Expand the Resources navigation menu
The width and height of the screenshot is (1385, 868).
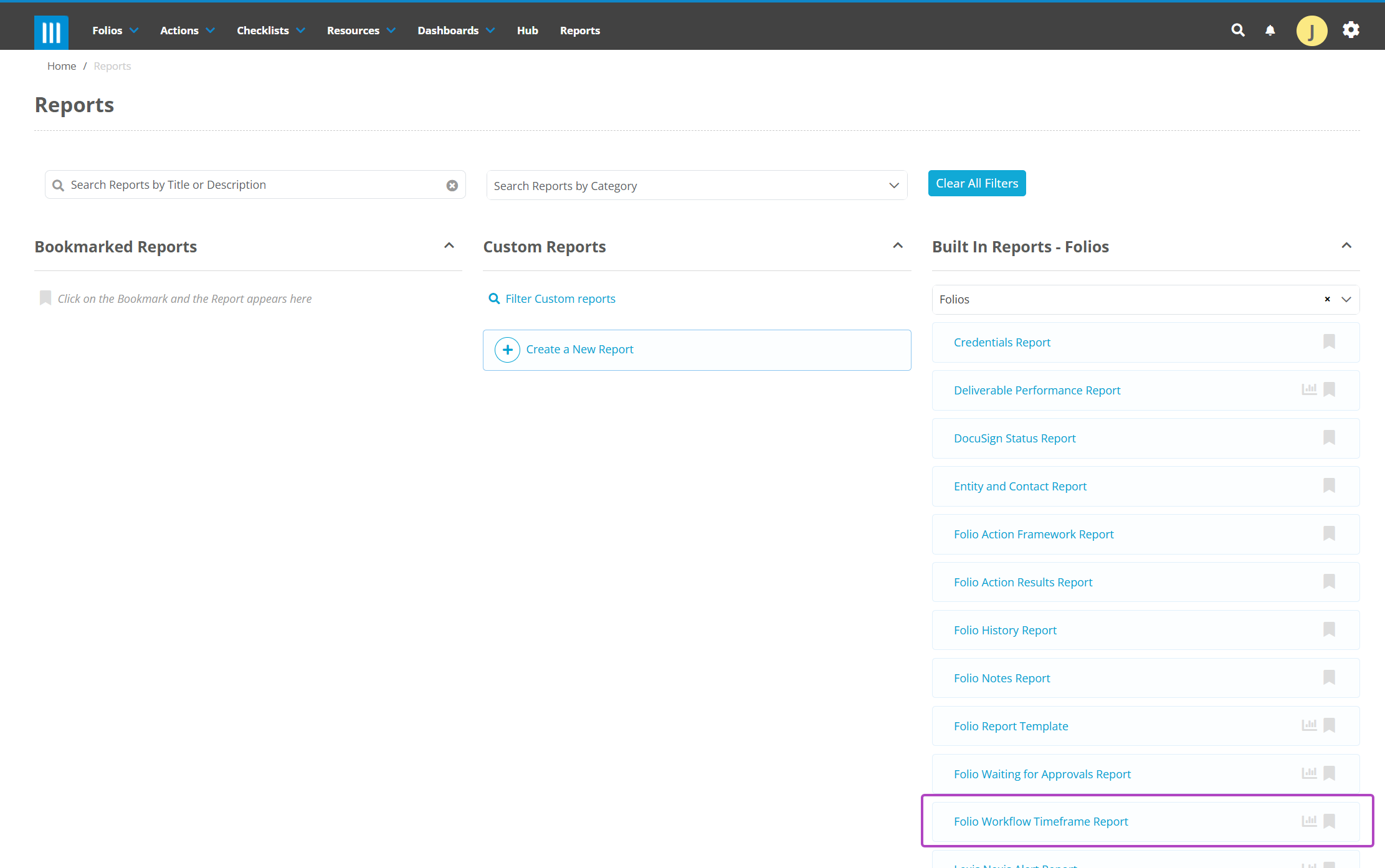(361, 31)
